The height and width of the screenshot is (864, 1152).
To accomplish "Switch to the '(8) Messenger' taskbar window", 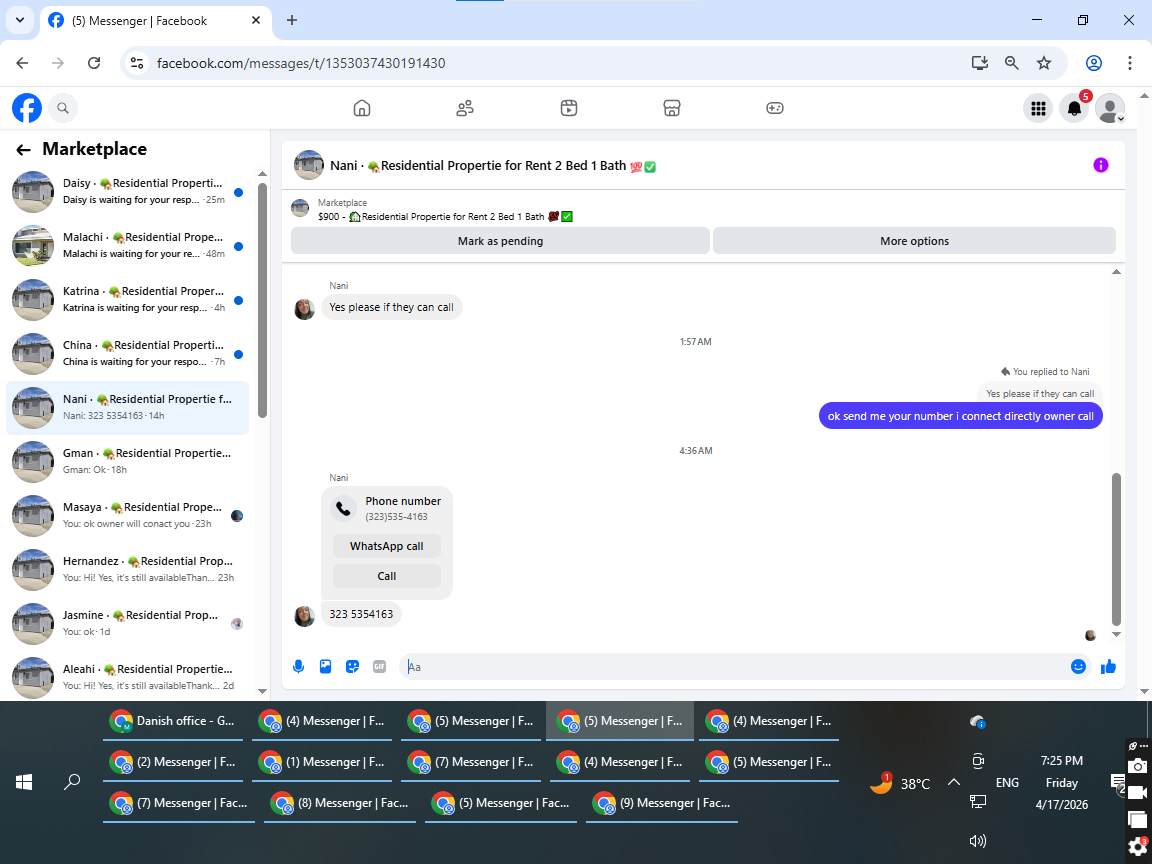I will click(x=340, y=803).
